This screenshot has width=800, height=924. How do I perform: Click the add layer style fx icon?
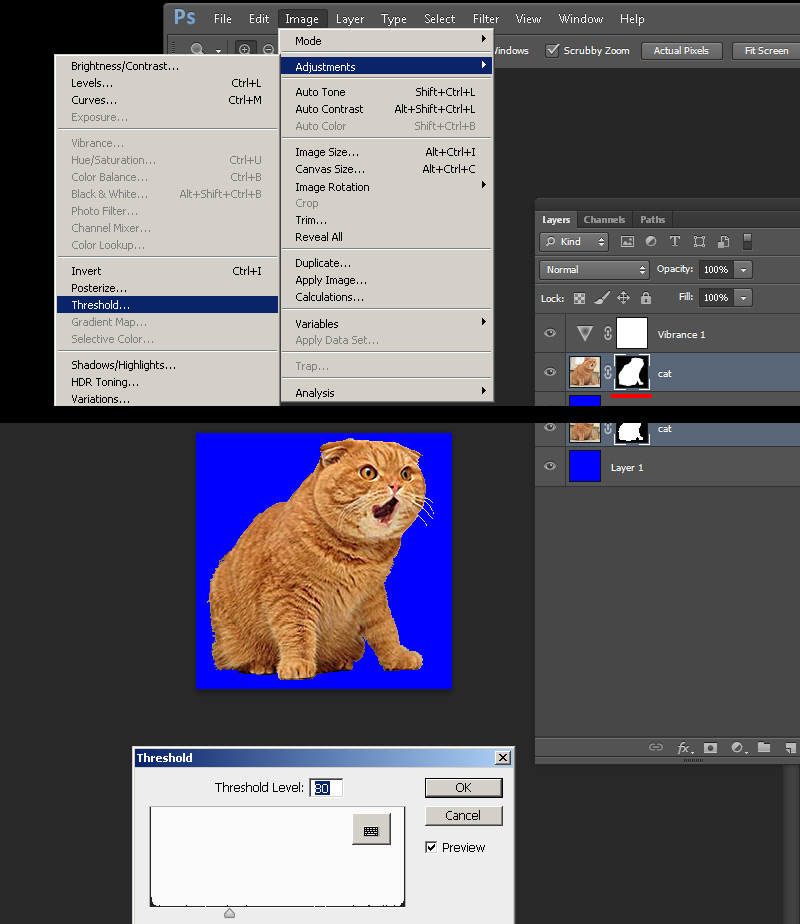pyautogui.click(x=684, y=748)
